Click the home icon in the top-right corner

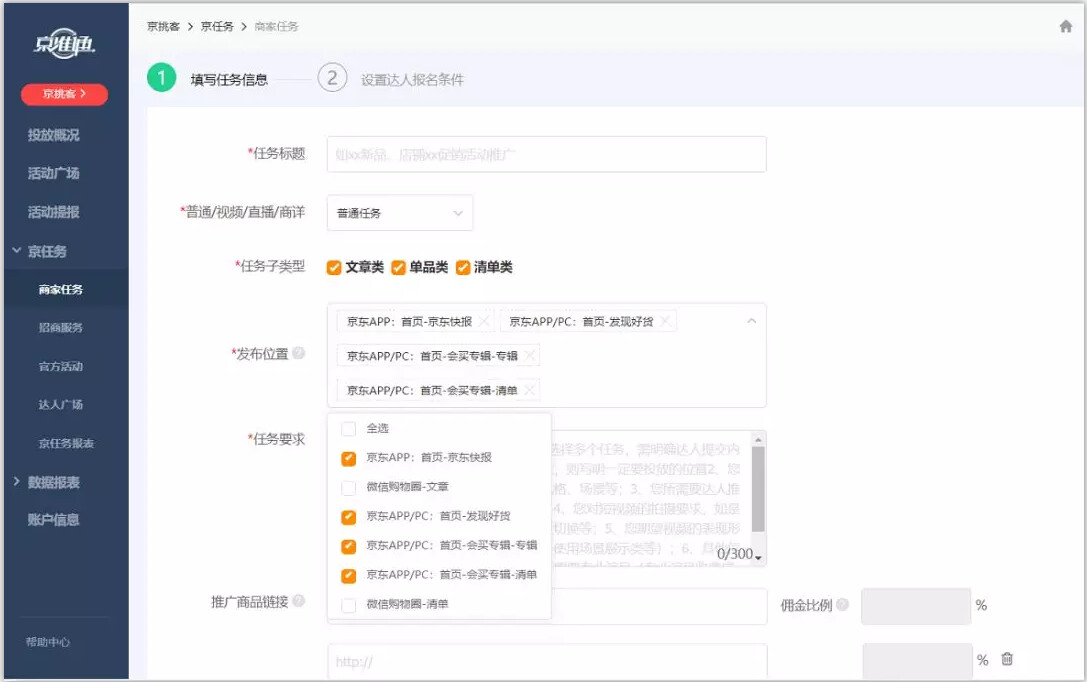pos(1066,26)
